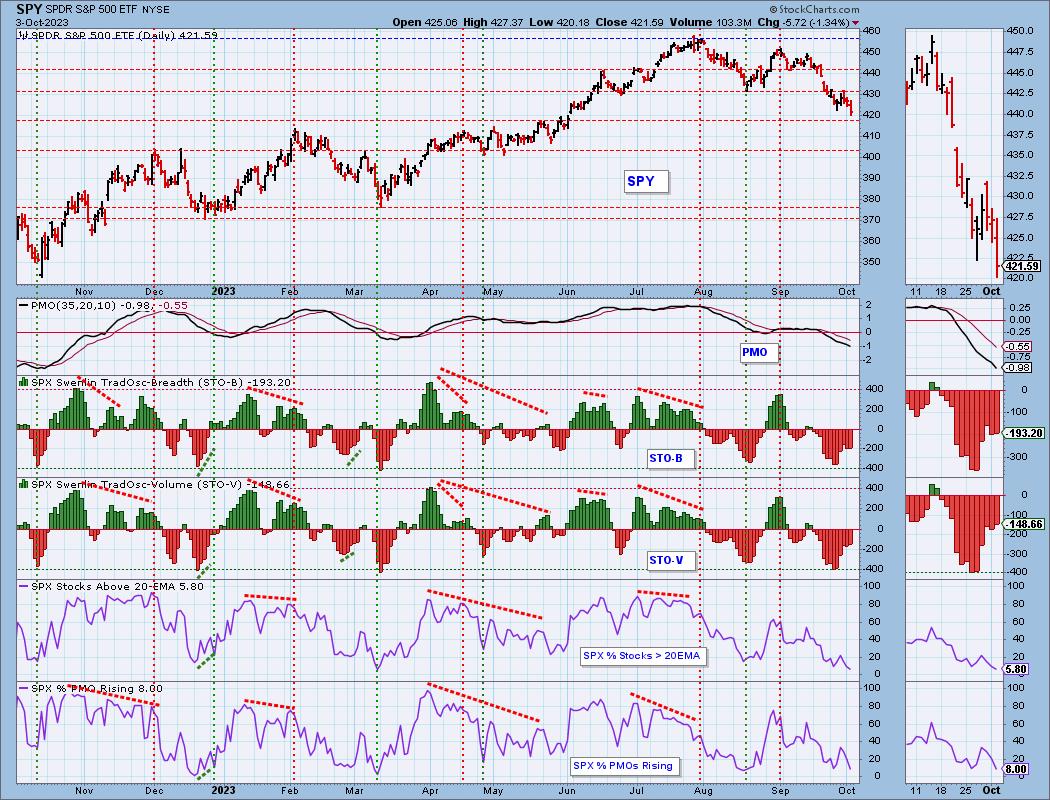Click the 5.80 value tag on right
The height and width of the screenshot is (800, 1050).
click(x=1017, y=669)
